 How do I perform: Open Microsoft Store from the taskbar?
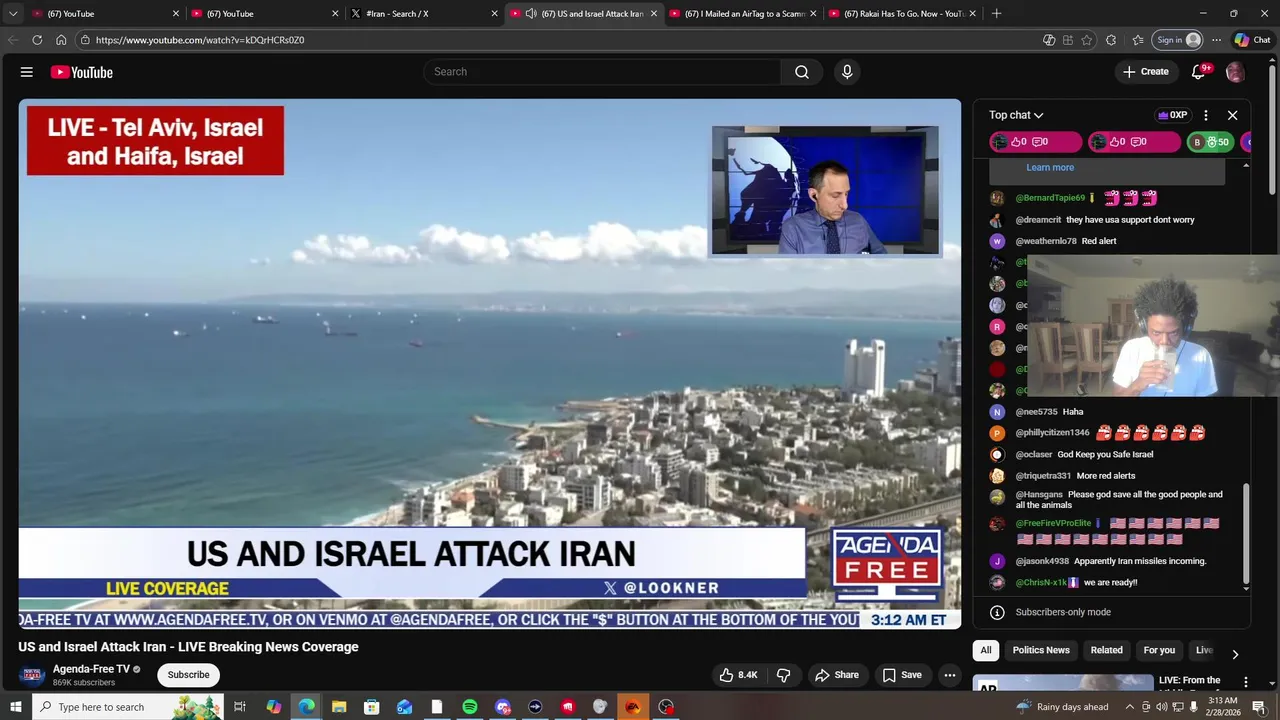click(372, 707)
